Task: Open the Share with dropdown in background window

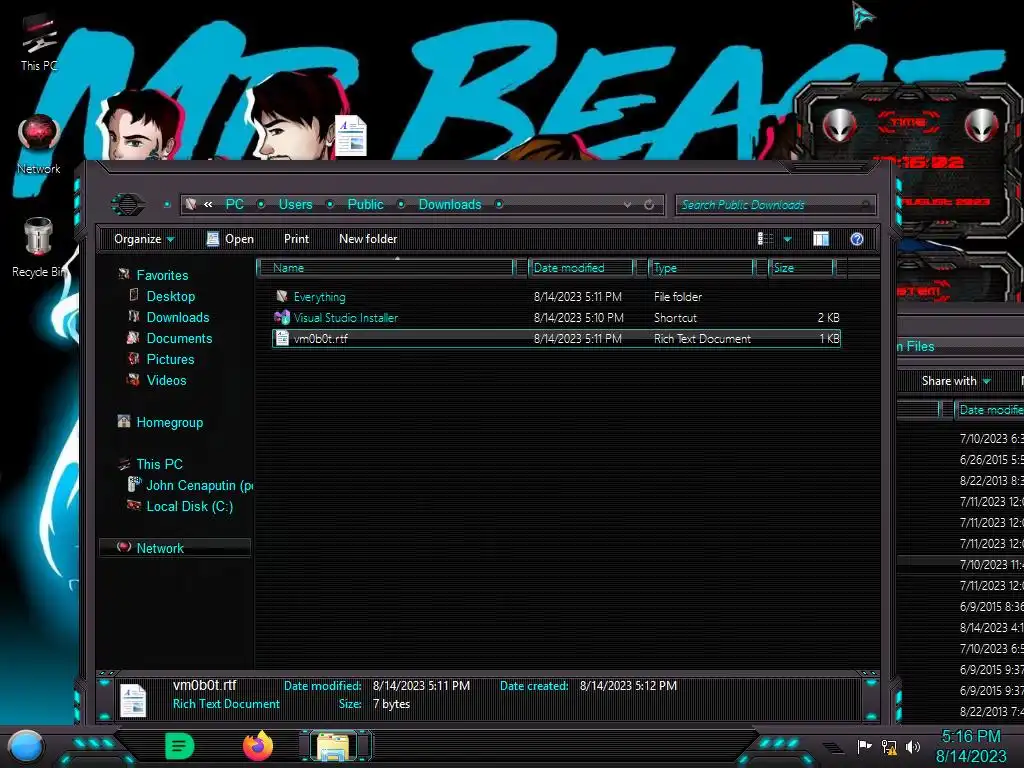Action: (955, 381)
